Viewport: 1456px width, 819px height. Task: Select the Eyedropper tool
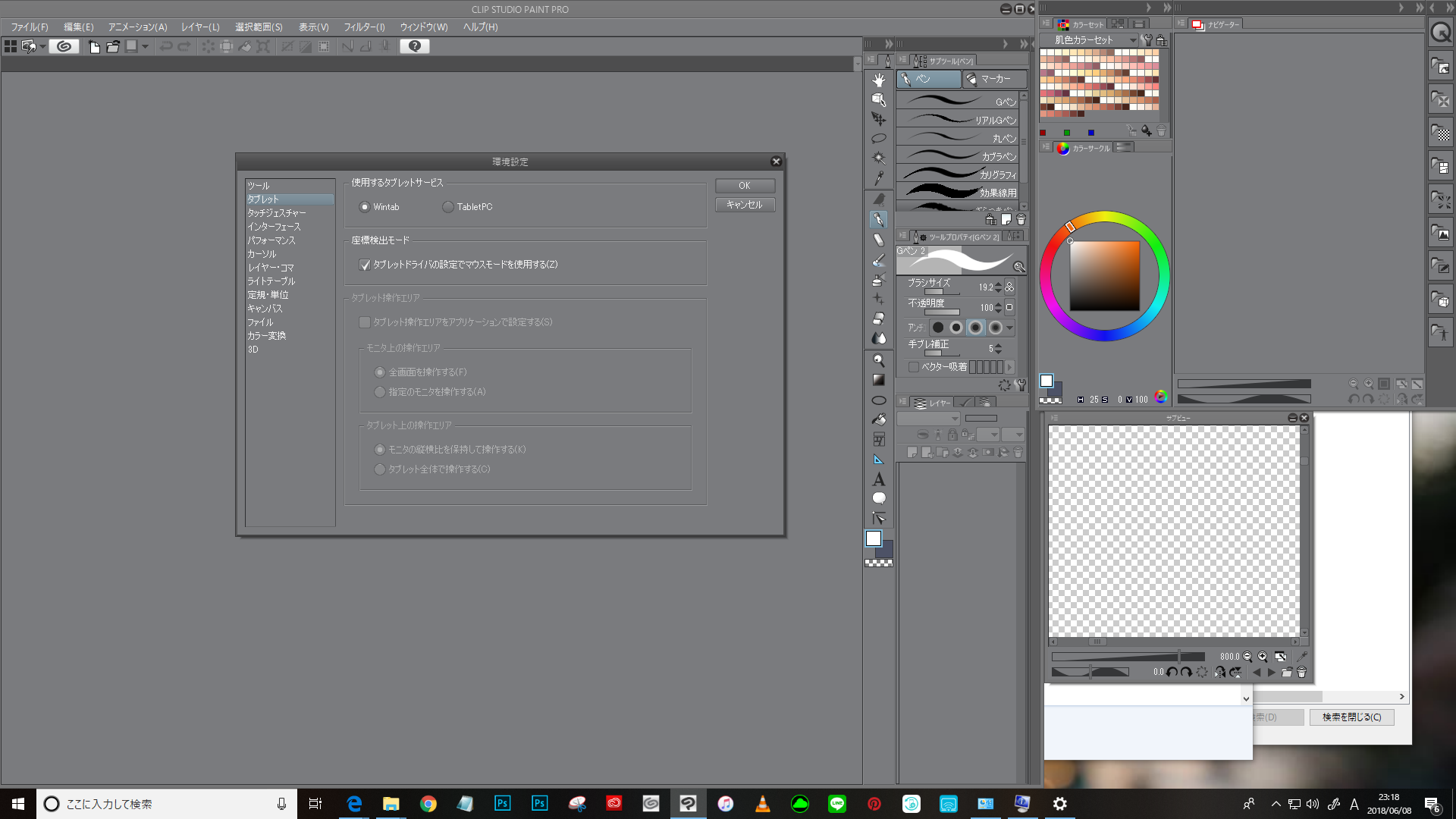click(878, 178)
